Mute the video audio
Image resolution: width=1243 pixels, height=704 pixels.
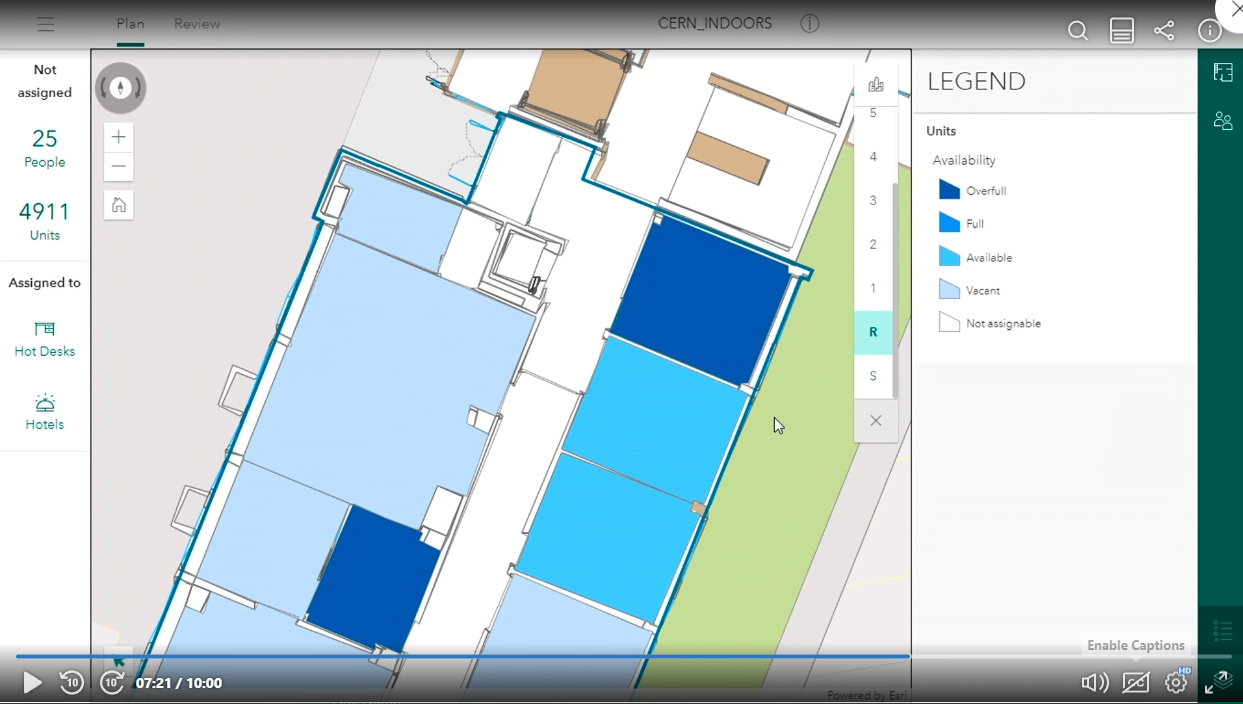[1095, 682]
